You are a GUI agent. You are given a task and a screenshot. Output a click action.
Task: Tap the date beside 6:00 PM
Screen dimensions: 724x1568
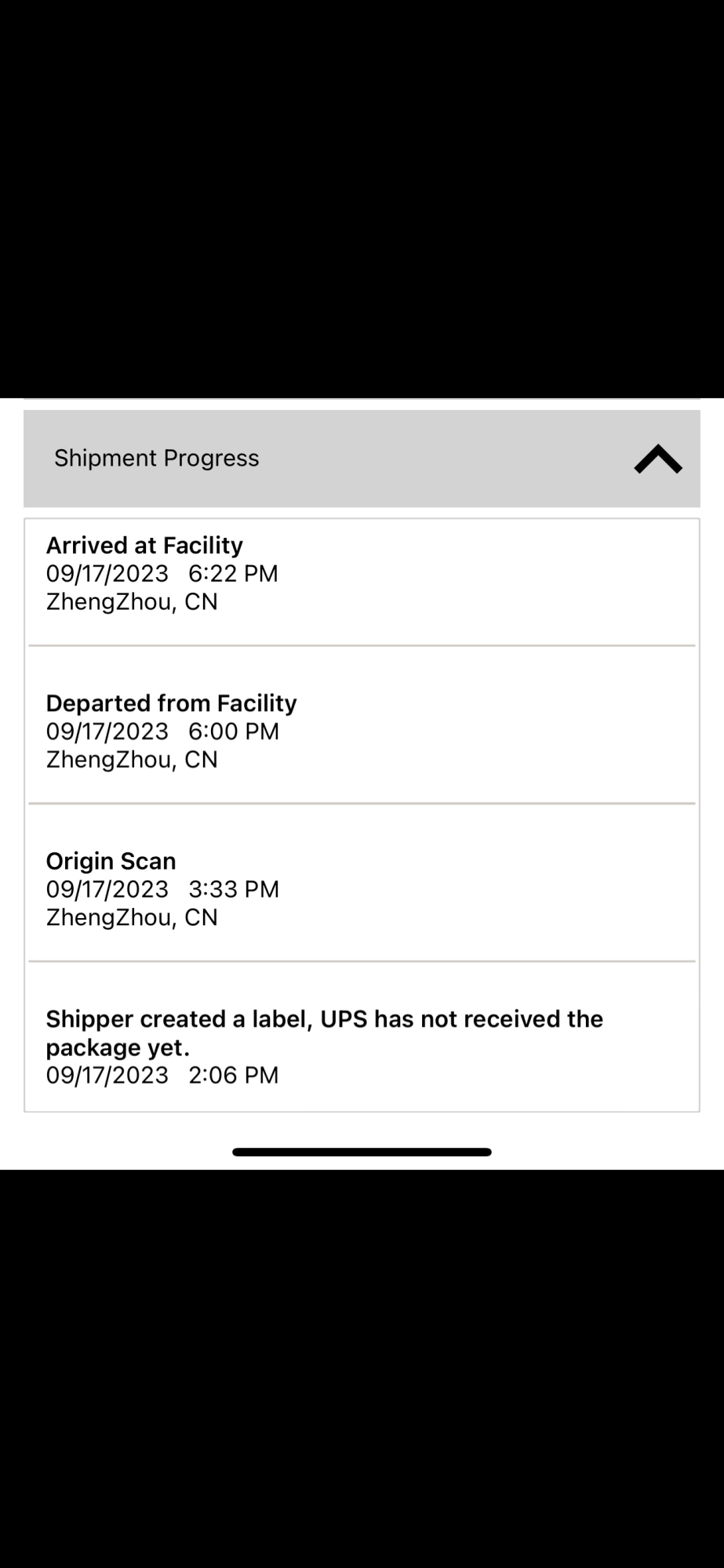tap(107, 731)
